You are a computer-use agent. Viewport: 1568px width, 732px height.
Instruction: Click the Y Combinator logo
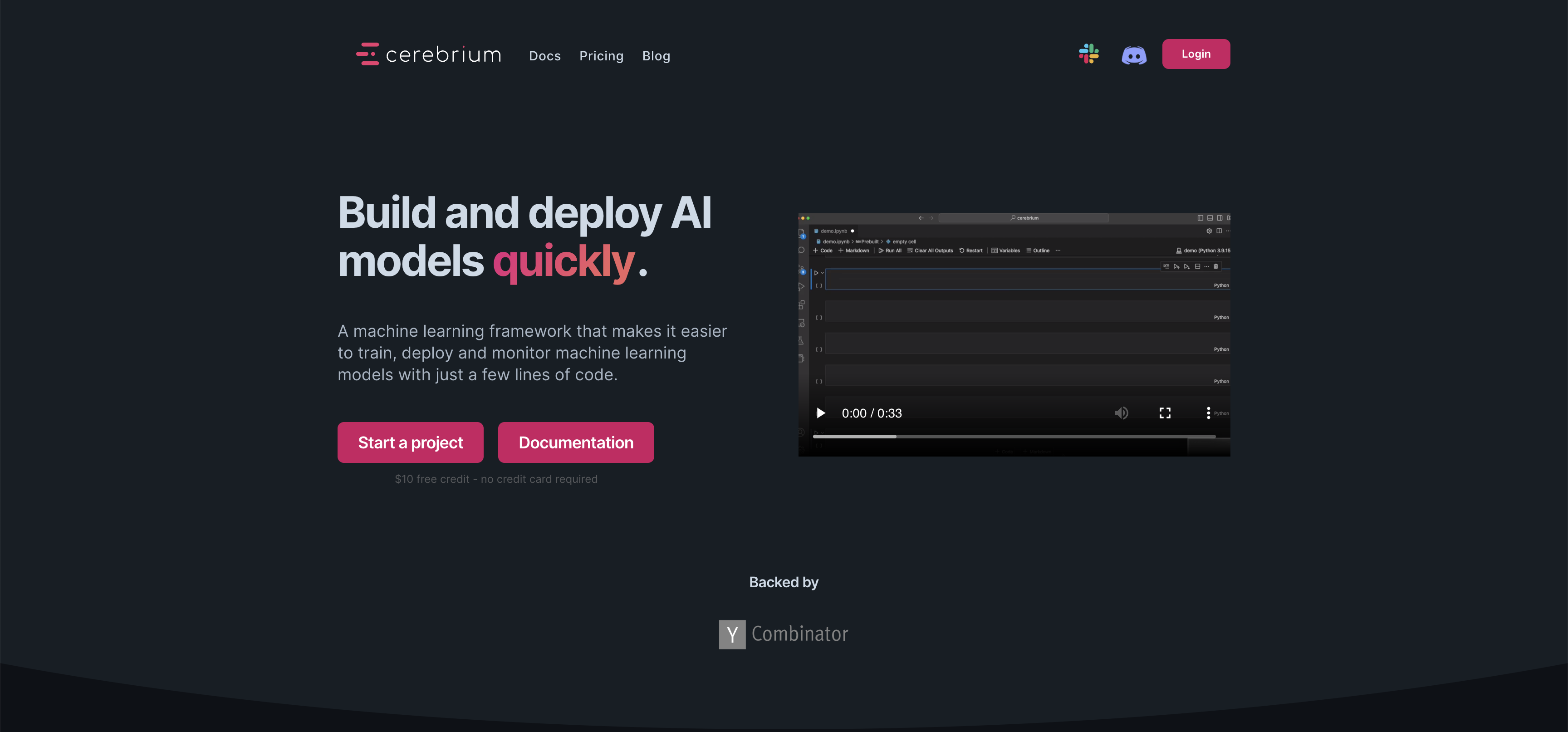783,633
